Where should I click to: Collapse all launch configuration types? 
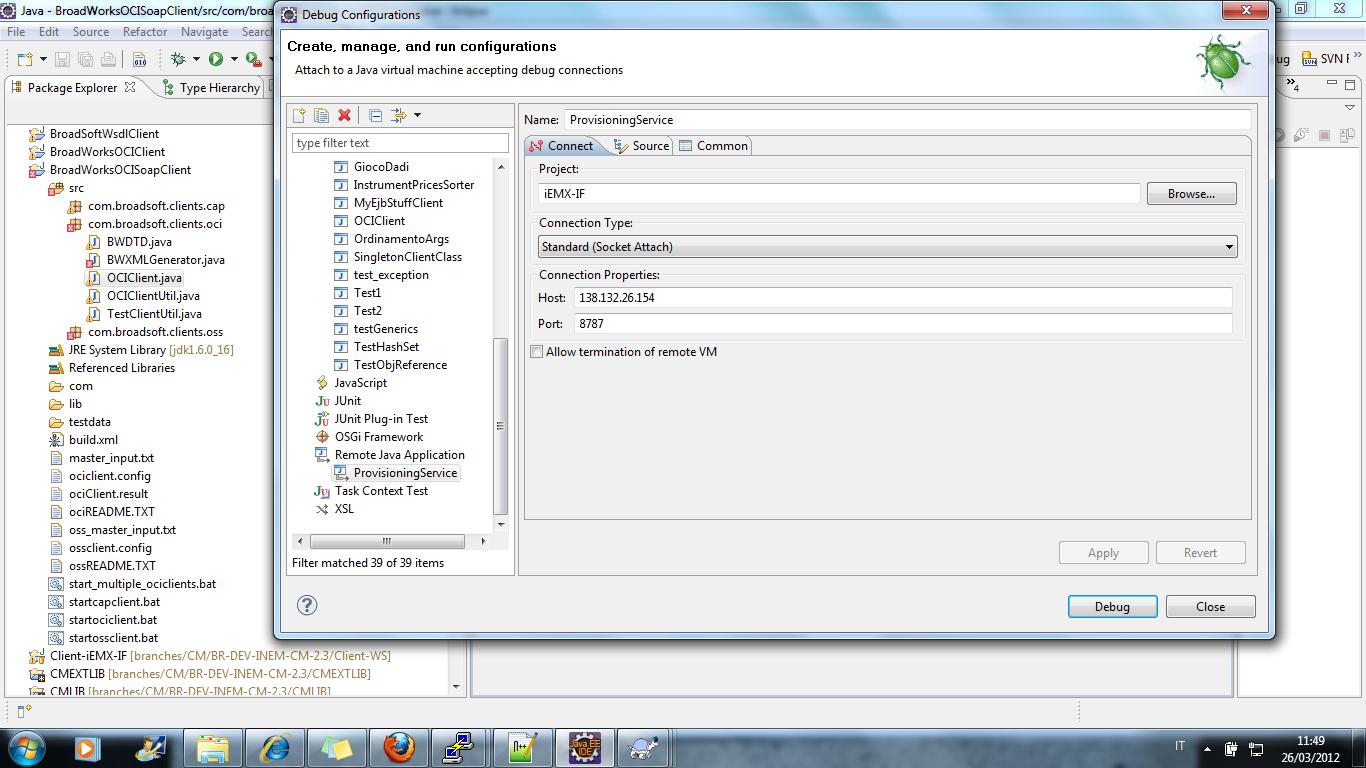pyautogui.click(x=375, y=115)
